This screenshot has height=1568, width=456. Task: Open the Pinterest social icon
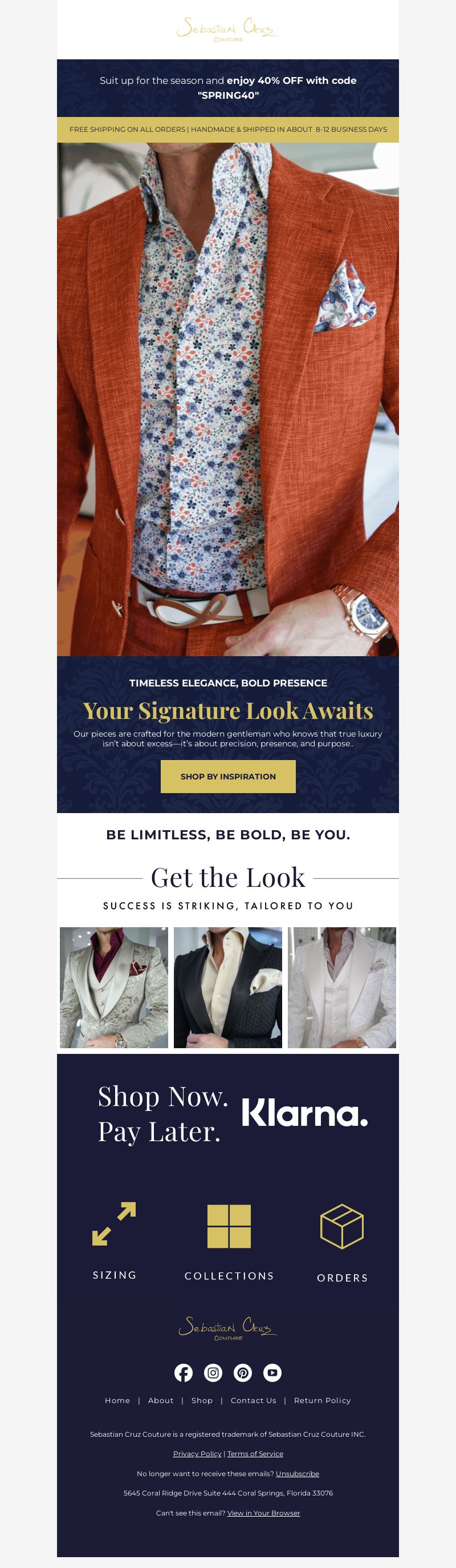(243, 1373)
